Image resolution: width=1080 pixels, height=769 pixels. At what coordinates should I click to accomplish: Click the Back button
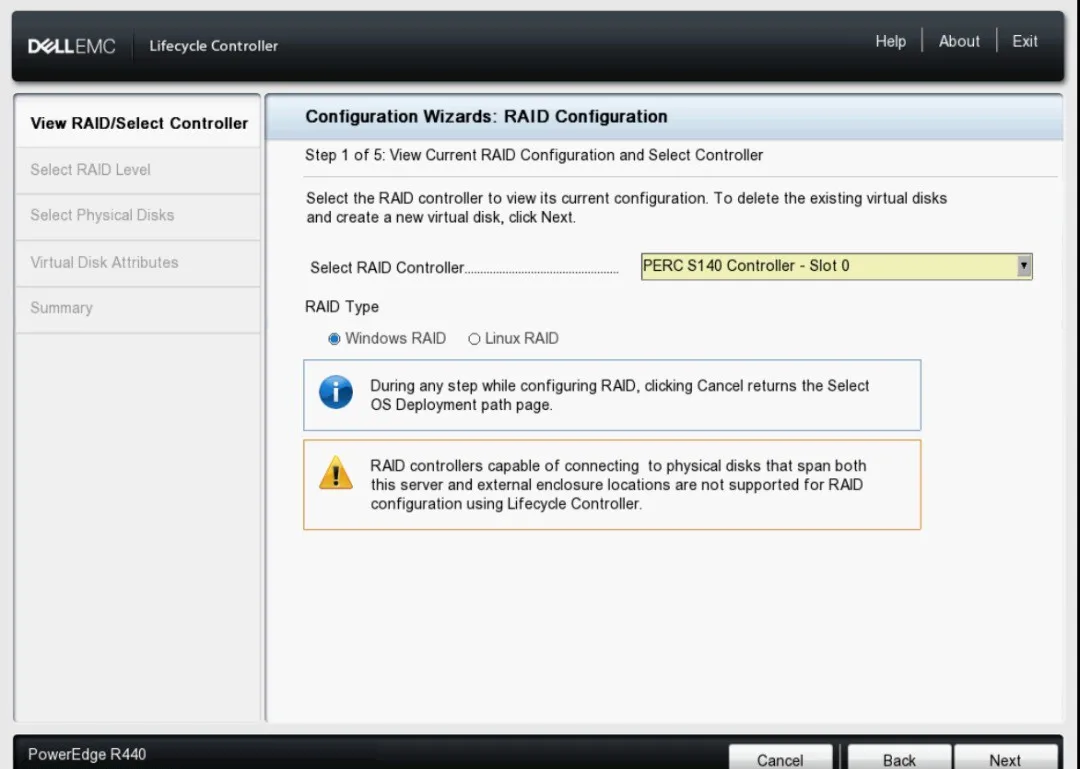coord(900,759)
